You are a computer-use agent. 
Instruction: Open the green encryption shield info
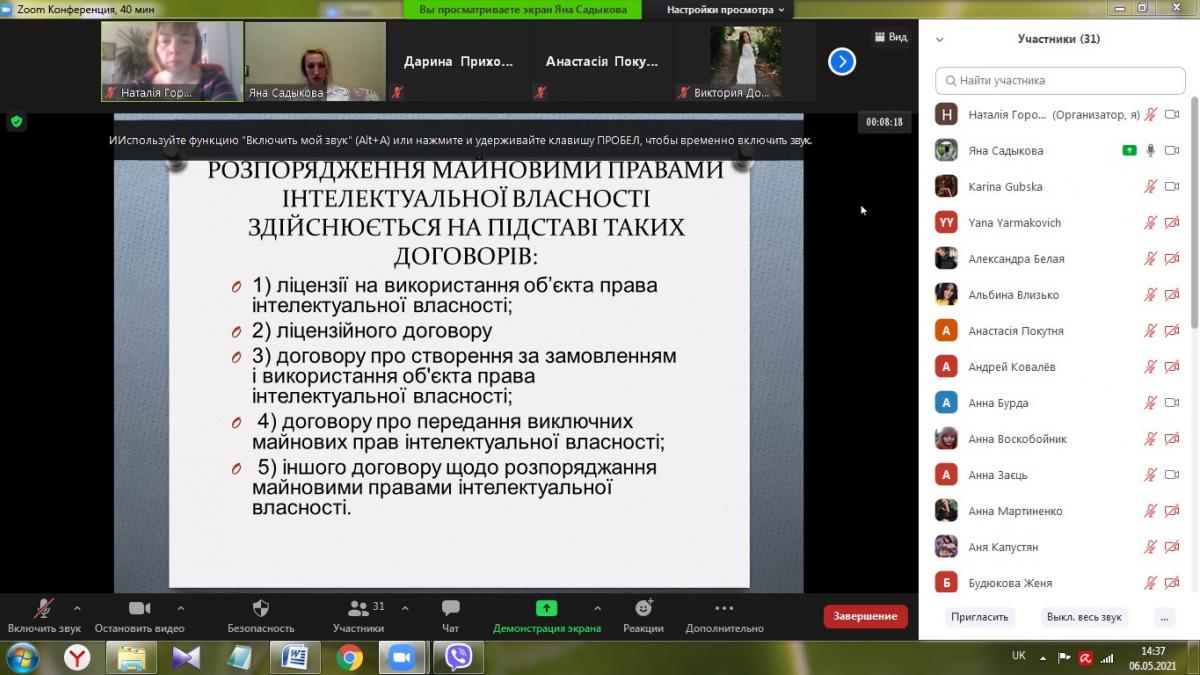click(x=16, y=122)
